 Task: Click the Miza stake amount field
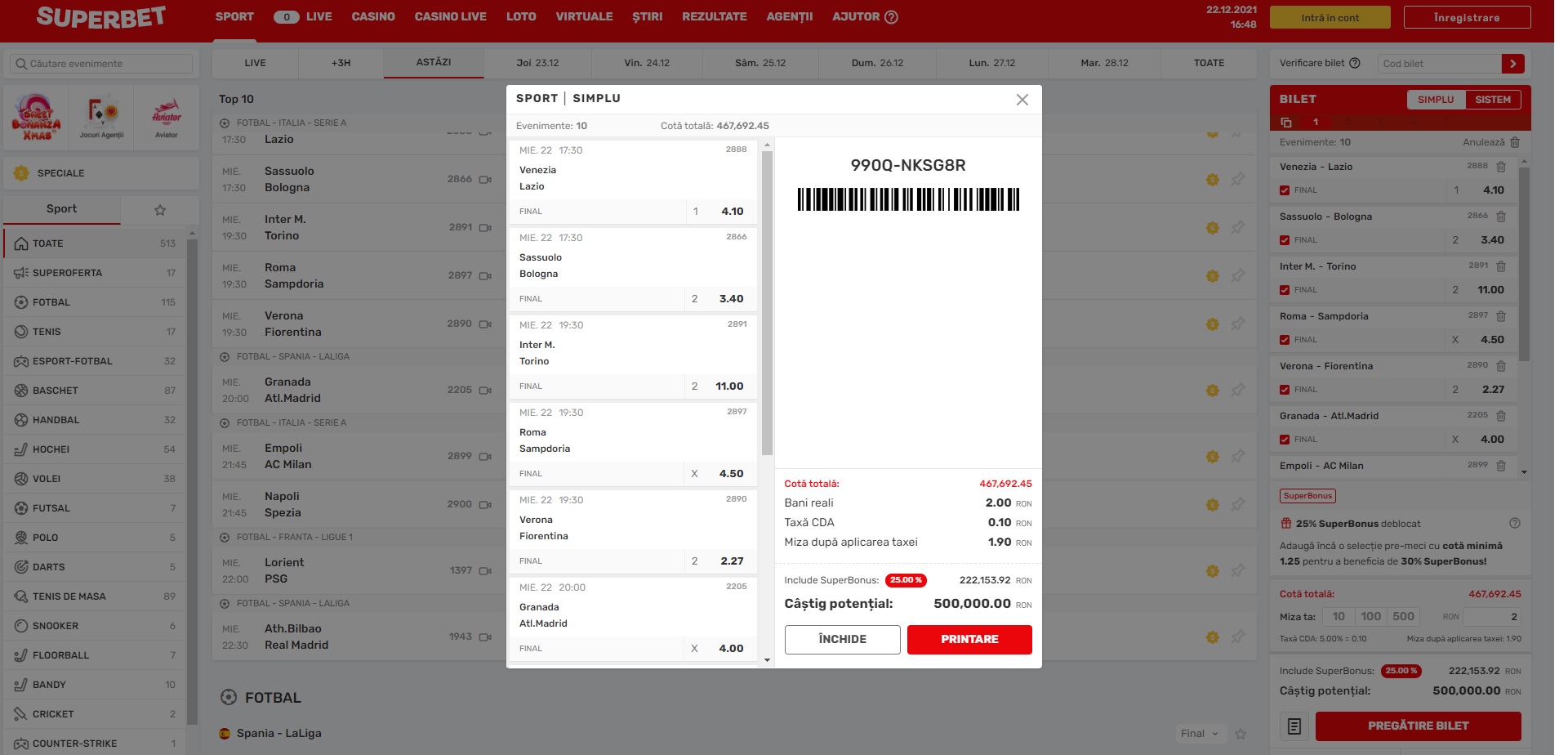click(x=1492, y=617)
